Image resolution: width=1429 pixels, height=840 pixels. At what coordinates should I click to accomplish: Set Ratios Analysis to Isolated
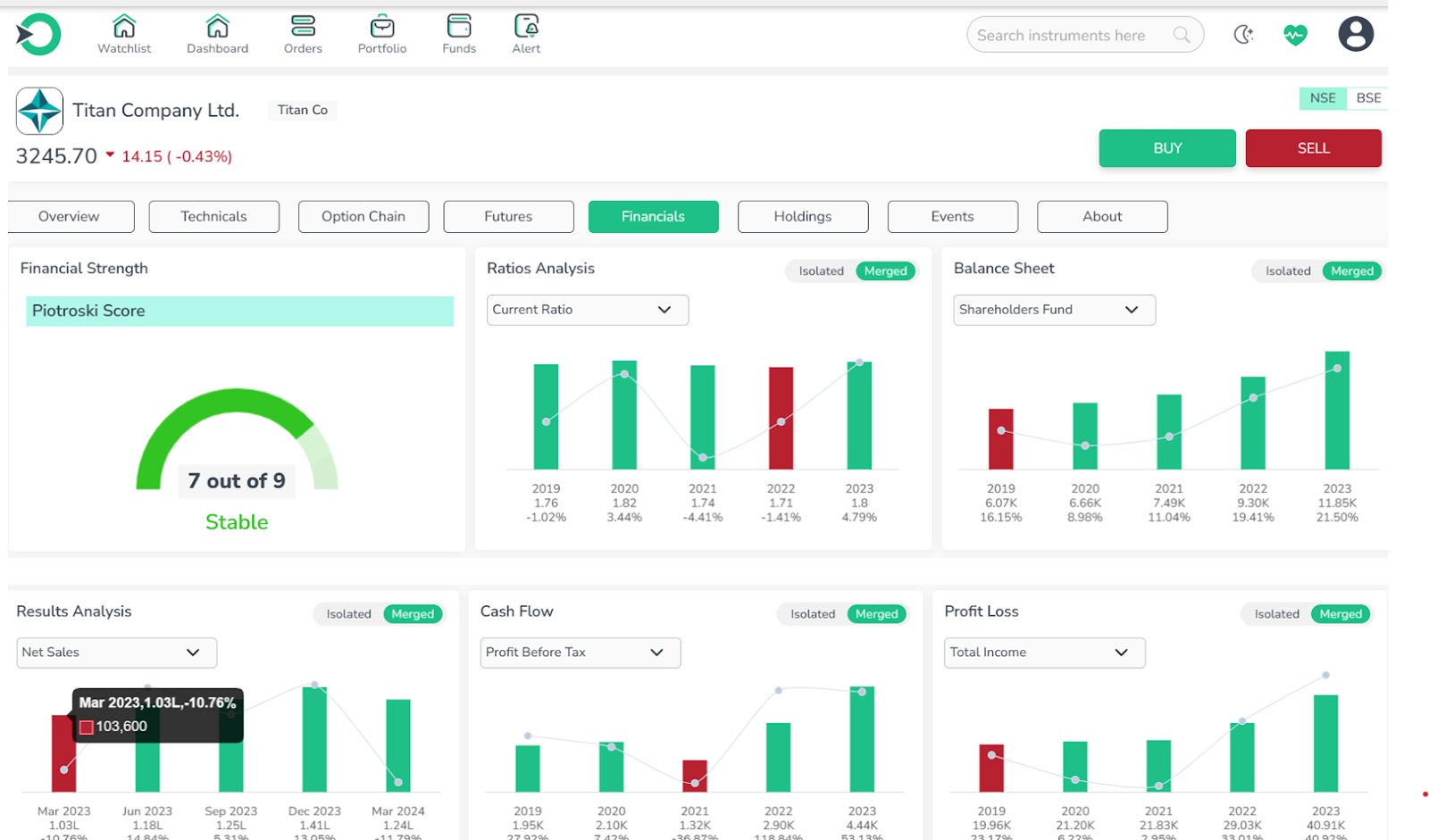(821, 271)
